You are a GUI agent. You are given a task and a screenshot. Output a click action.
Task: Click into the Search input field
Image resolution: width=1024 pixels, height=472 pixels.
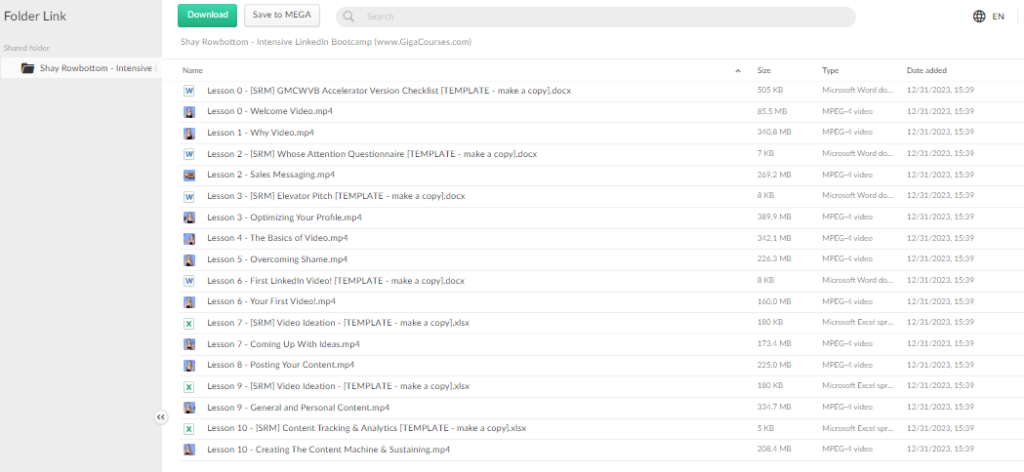pyautogui.click(x=600, y=17)
